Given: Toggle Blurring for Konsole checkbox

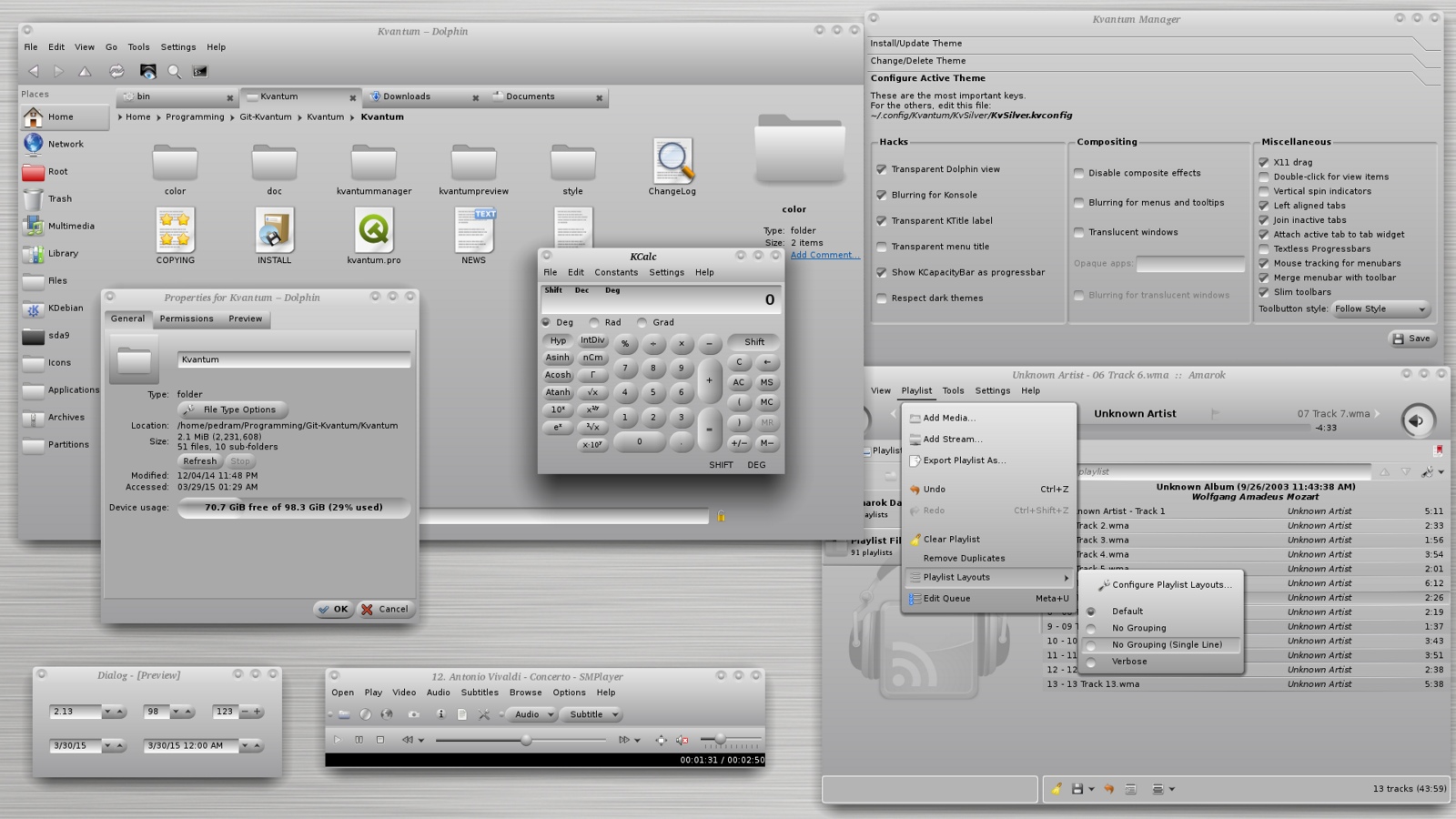Looking at the screenshot, I should coord(881,195).
